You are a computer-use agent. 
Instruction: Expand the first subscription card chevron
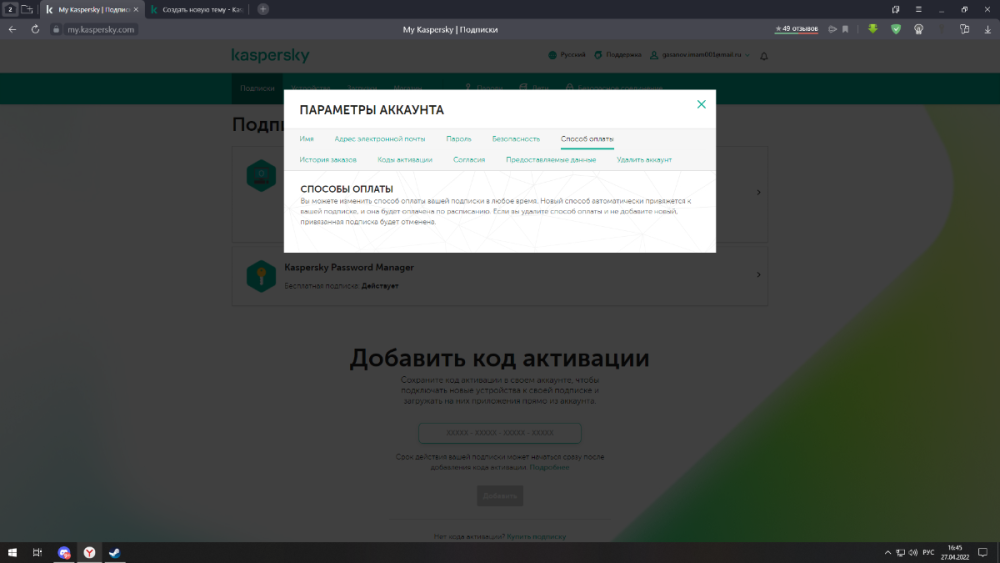[758, 192]
